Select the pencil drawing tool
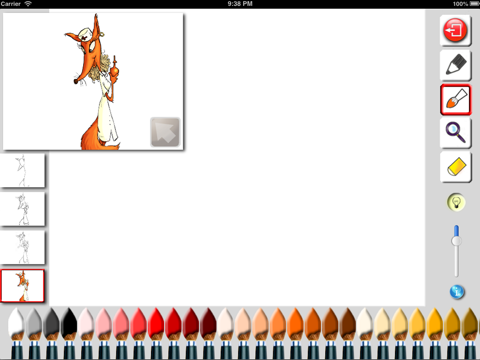Viewport: 480px width, 360px height. [x=455, y=65]
